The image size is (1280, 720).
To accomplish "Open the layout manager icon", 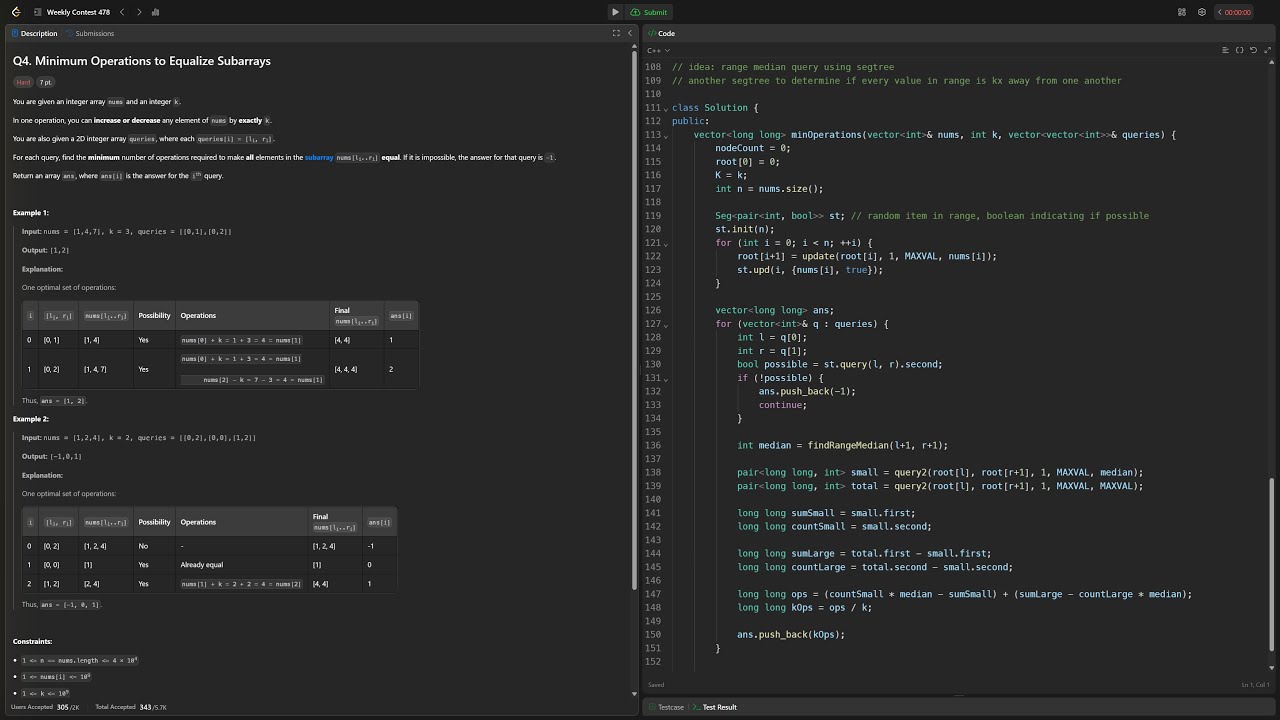I will pyautogui.click(x=1182, y=12).
